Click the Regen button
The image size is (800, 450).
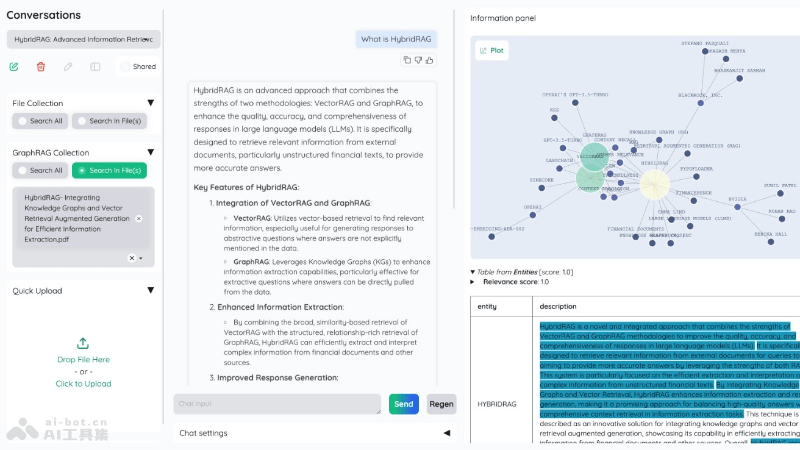click(x=441, y=404)
